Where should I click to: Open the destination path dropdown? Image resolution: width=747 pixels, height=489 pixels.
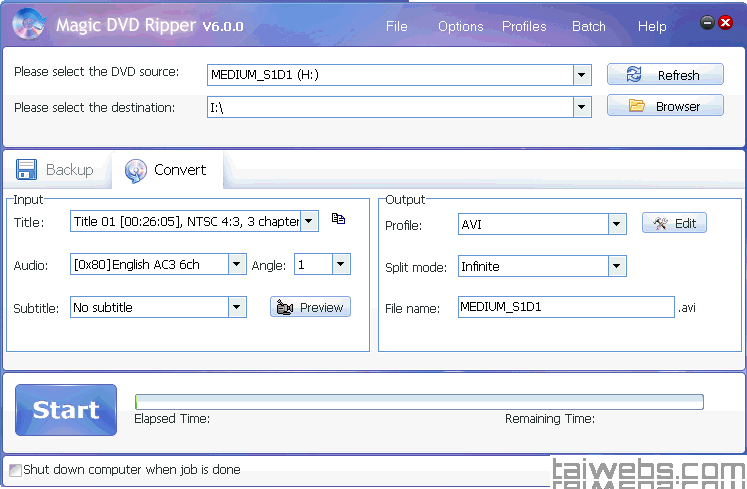582,107
